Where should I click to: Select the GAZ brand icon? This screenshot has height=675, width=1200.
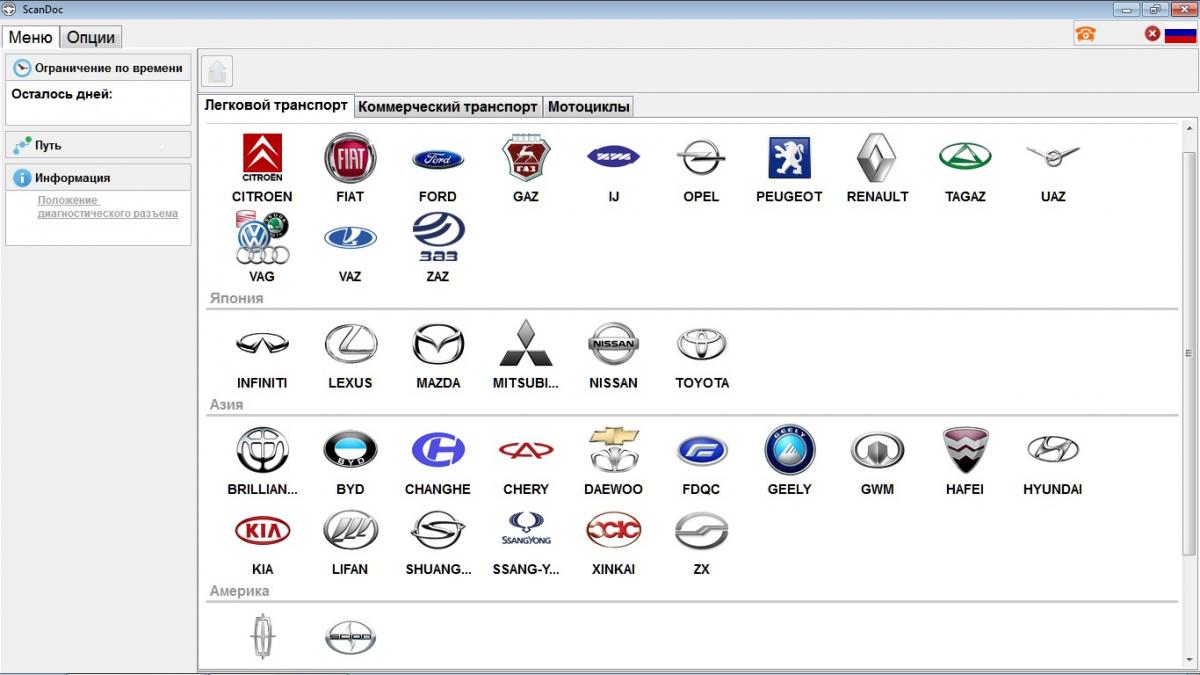pos(526,158)
